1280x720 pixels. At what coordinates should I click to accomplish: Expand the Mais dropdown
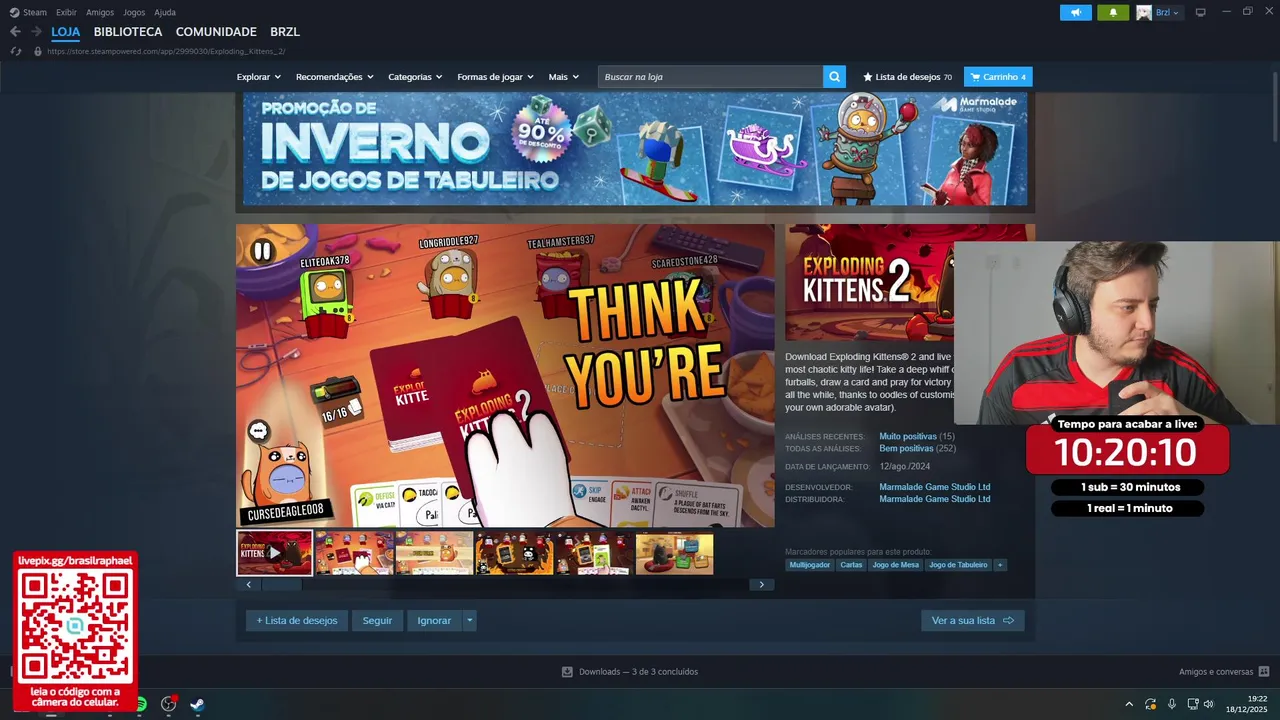(564, 77)
